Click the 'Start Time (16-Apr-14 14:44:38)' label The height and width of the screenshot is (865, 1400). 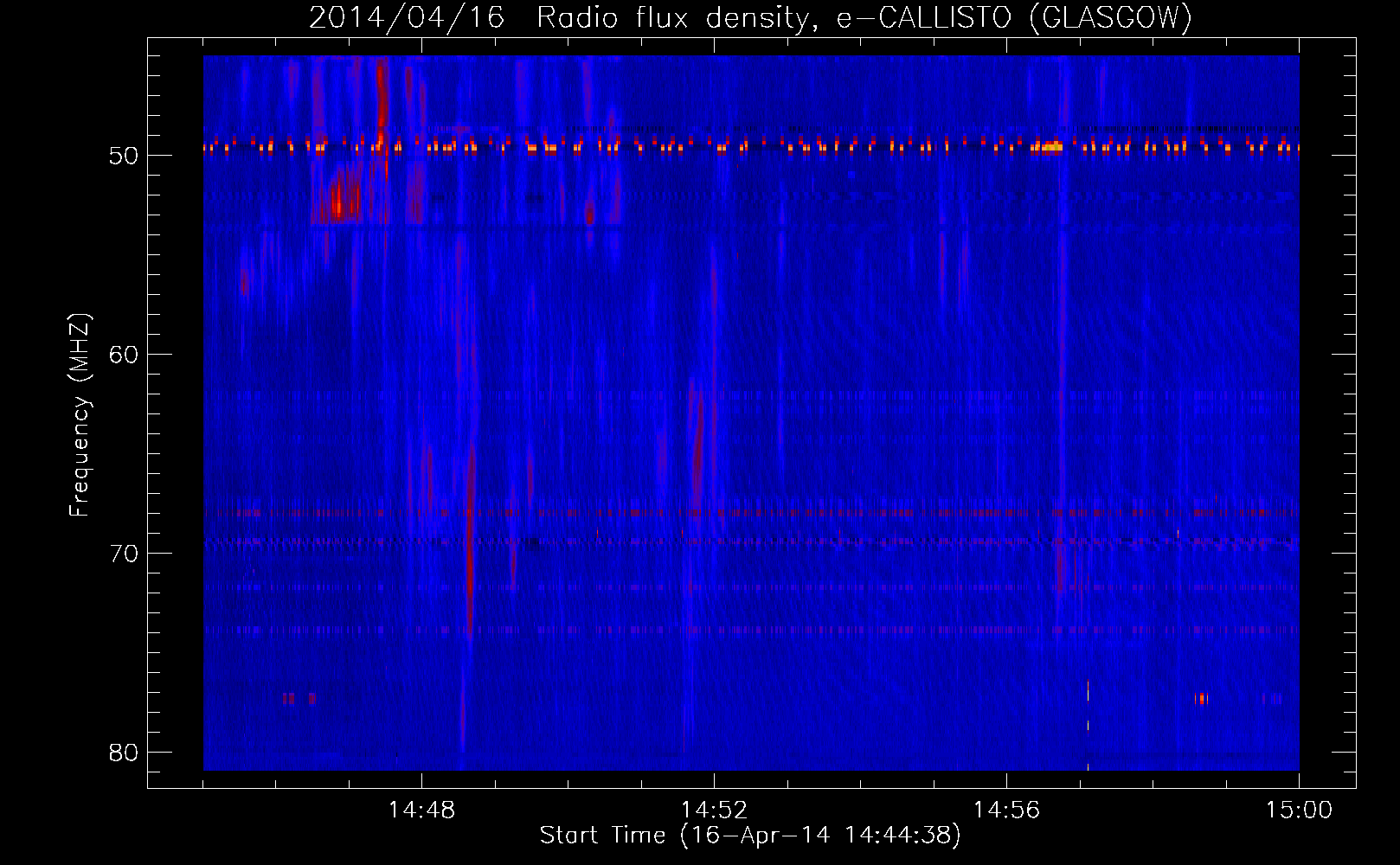(750, 836)
